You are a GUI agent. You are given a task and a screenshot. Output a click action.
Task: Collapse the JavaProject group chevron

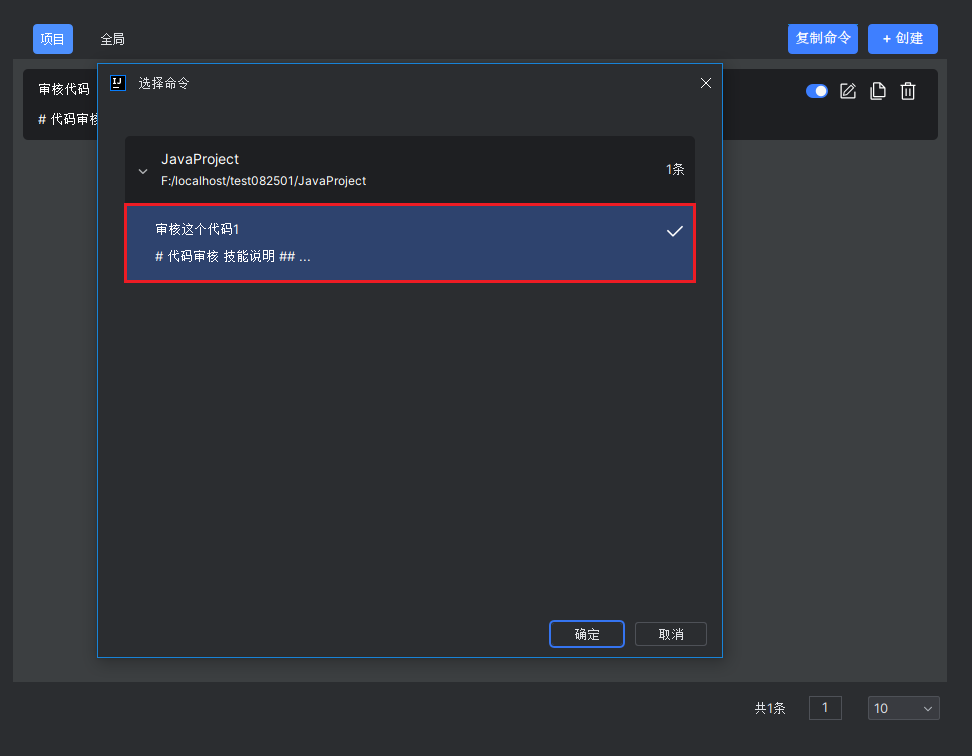[x=143, y=171]
